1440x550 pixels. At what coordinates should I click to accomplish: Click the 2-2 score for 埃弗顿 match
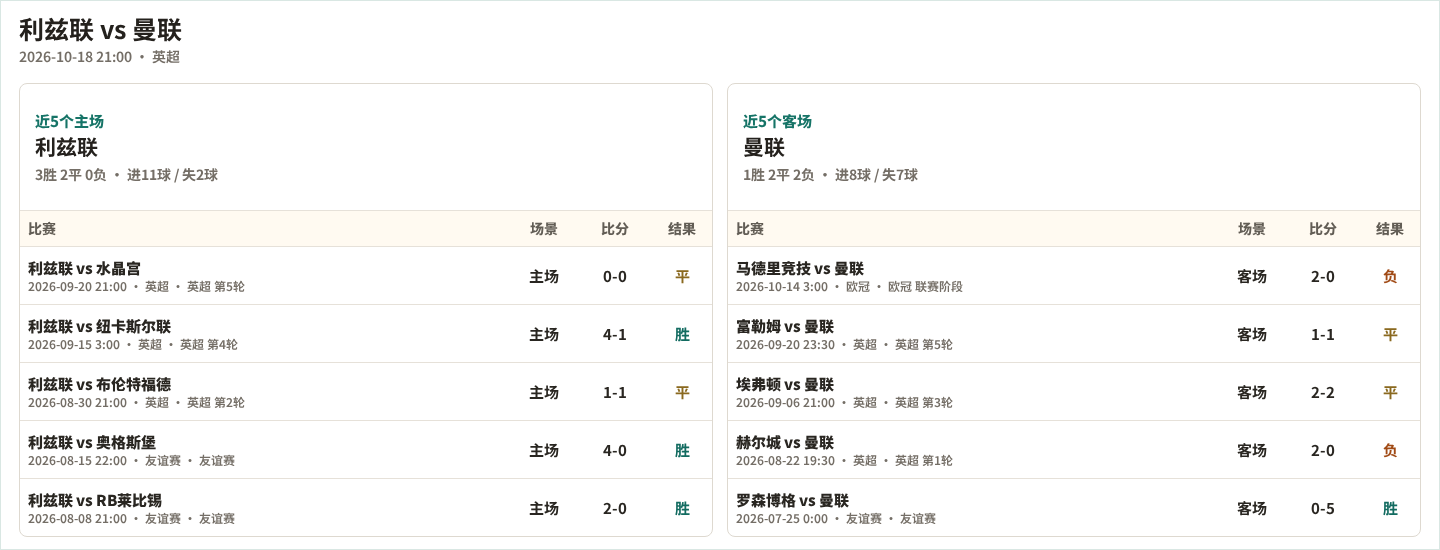[x=1323, y=392]
